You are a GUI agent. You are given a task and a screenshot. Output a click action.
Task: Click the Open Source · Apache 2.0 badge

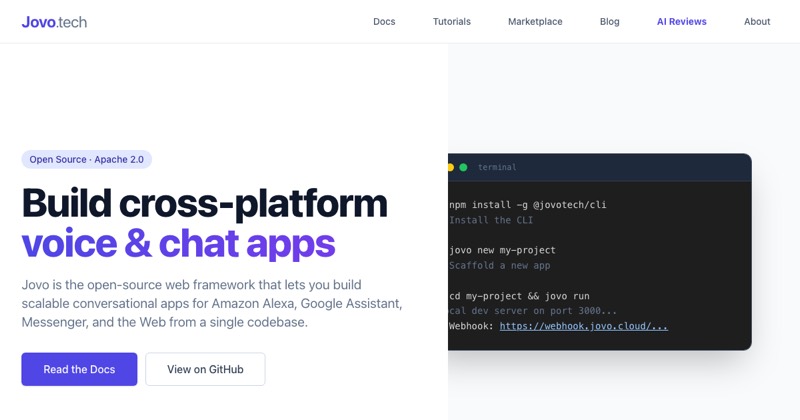tap(87, 159)
